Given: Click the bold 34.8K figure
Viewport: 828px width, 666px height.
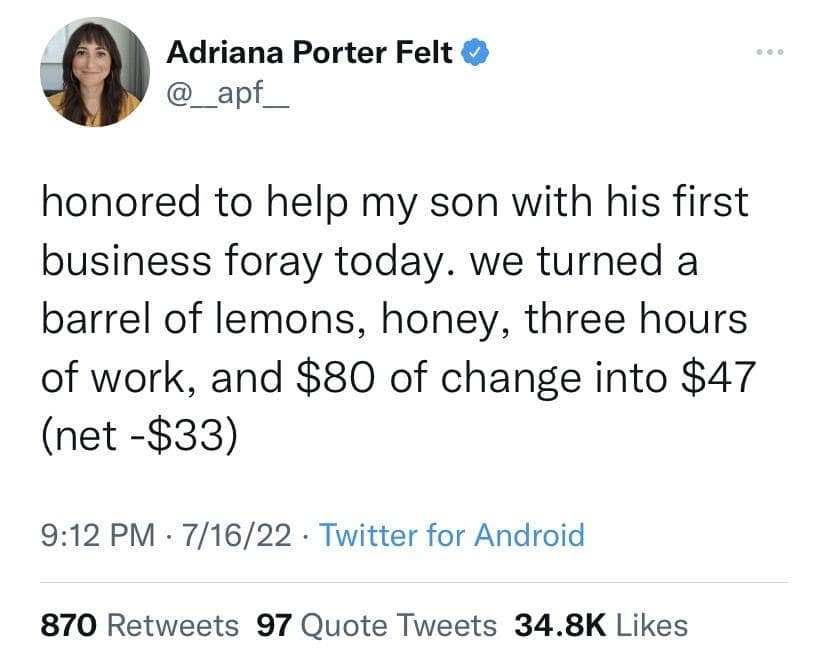Looking at the screenshot, I should (560, 625).
